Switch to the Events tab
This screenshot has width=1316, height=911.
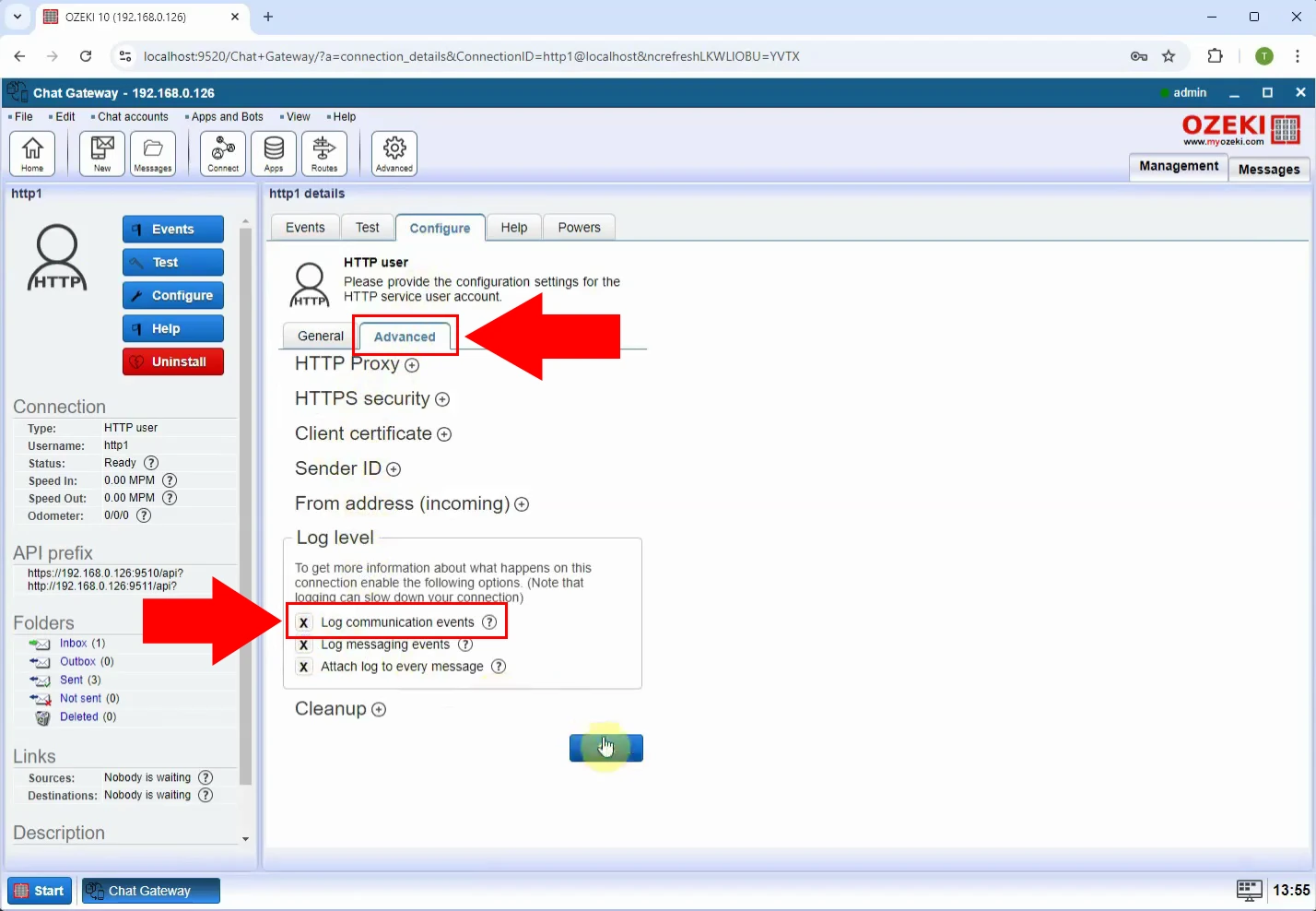[305, 228]
